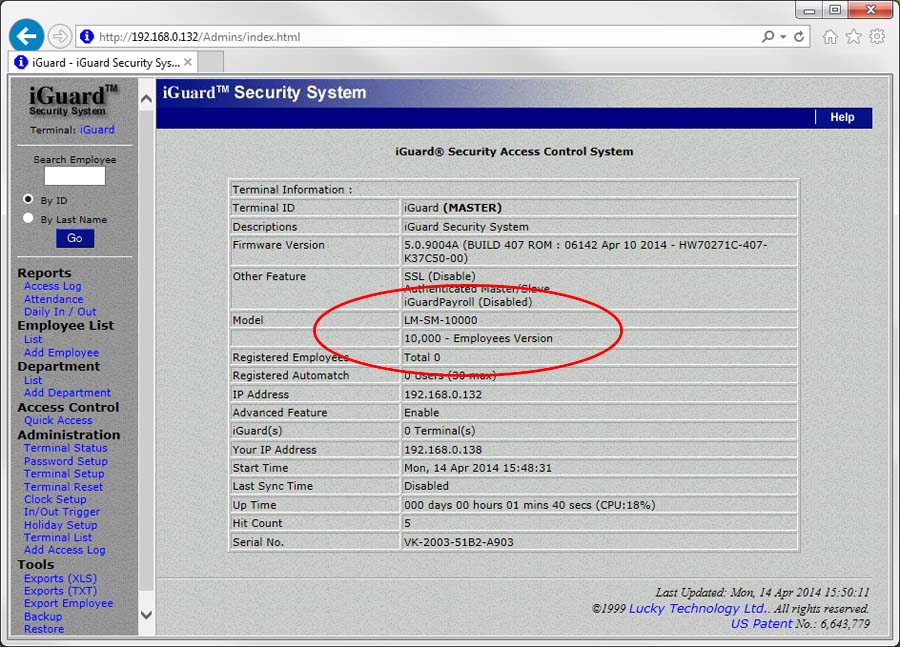Click the Up Time value with CPU:18%

coord(529,505)
